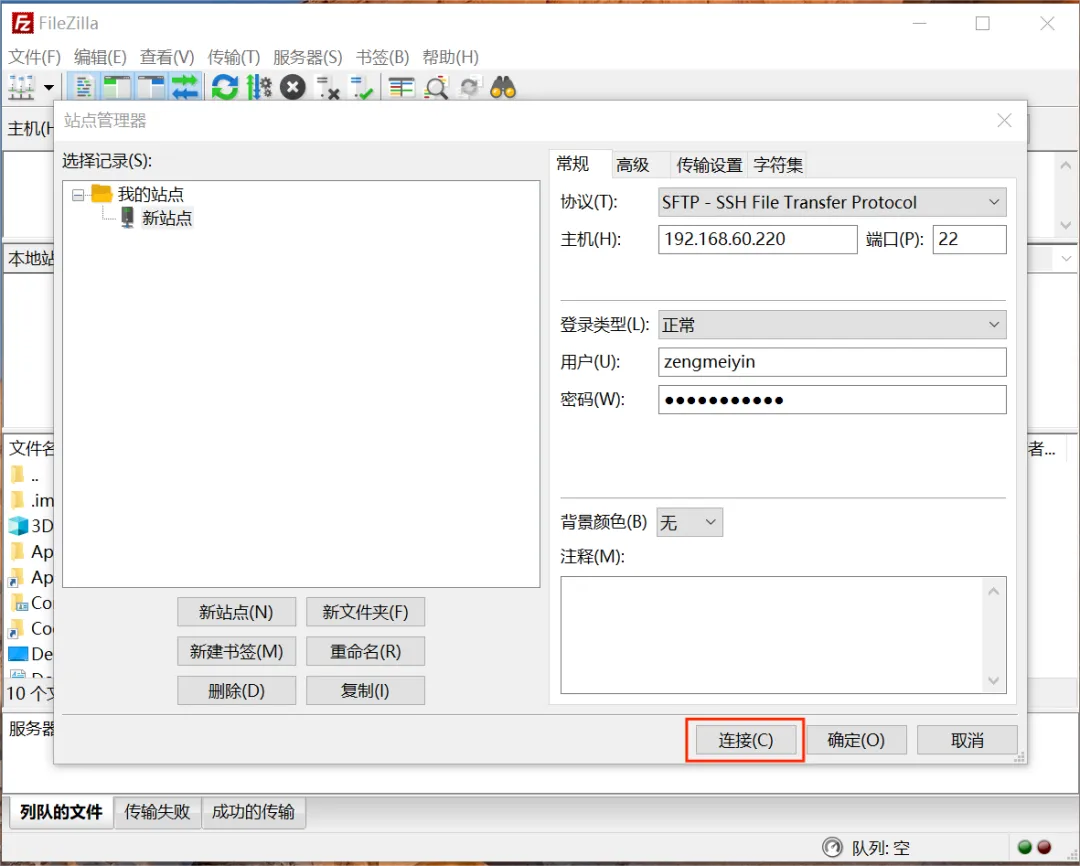This screenshot has height=866, width=1080.
Task: Open the 背景颜色 dropdown
Action: point(689,523)
